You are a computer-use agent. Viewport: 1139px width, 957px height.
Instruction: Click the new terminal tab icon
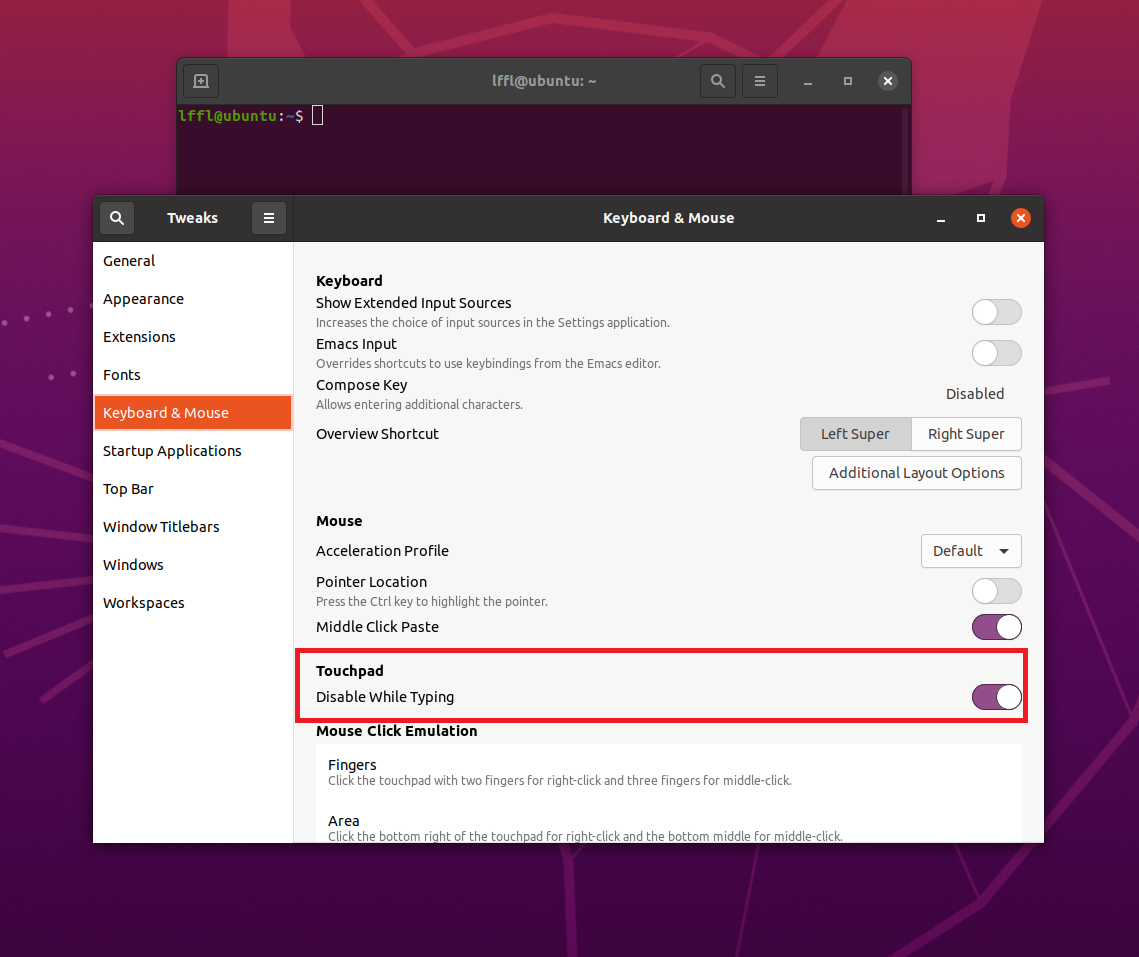coord(200,81)
